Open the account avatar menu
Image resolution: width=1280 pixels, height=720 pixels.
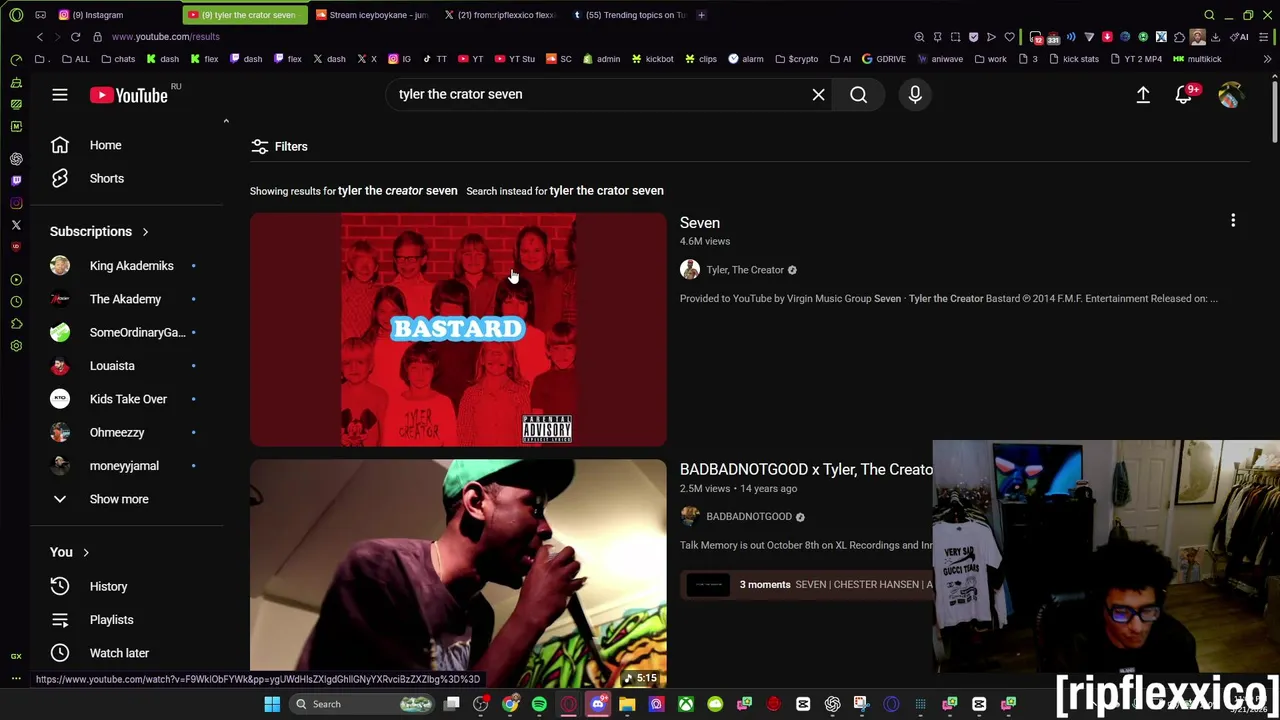(1230, 94)
